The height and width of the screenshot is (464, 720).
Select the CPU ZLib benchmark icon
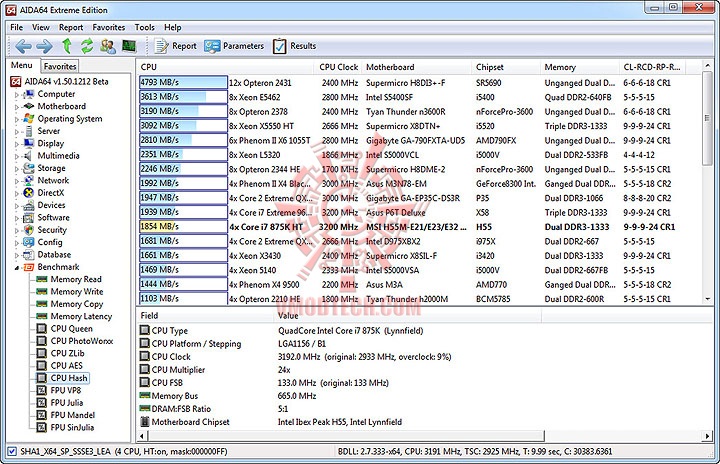[42, 353]
